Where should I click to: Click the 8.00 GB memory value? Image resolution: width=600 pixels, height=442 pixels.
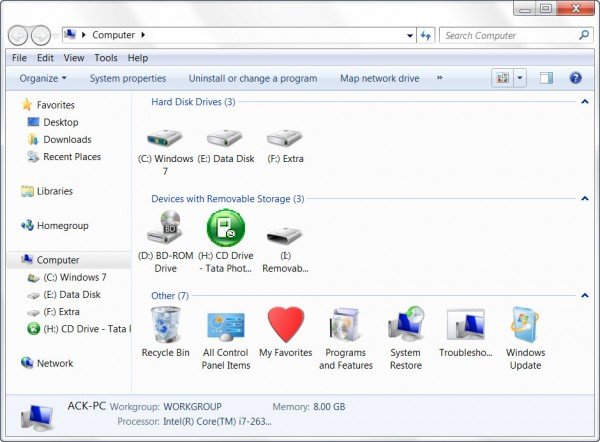(329, 407)
